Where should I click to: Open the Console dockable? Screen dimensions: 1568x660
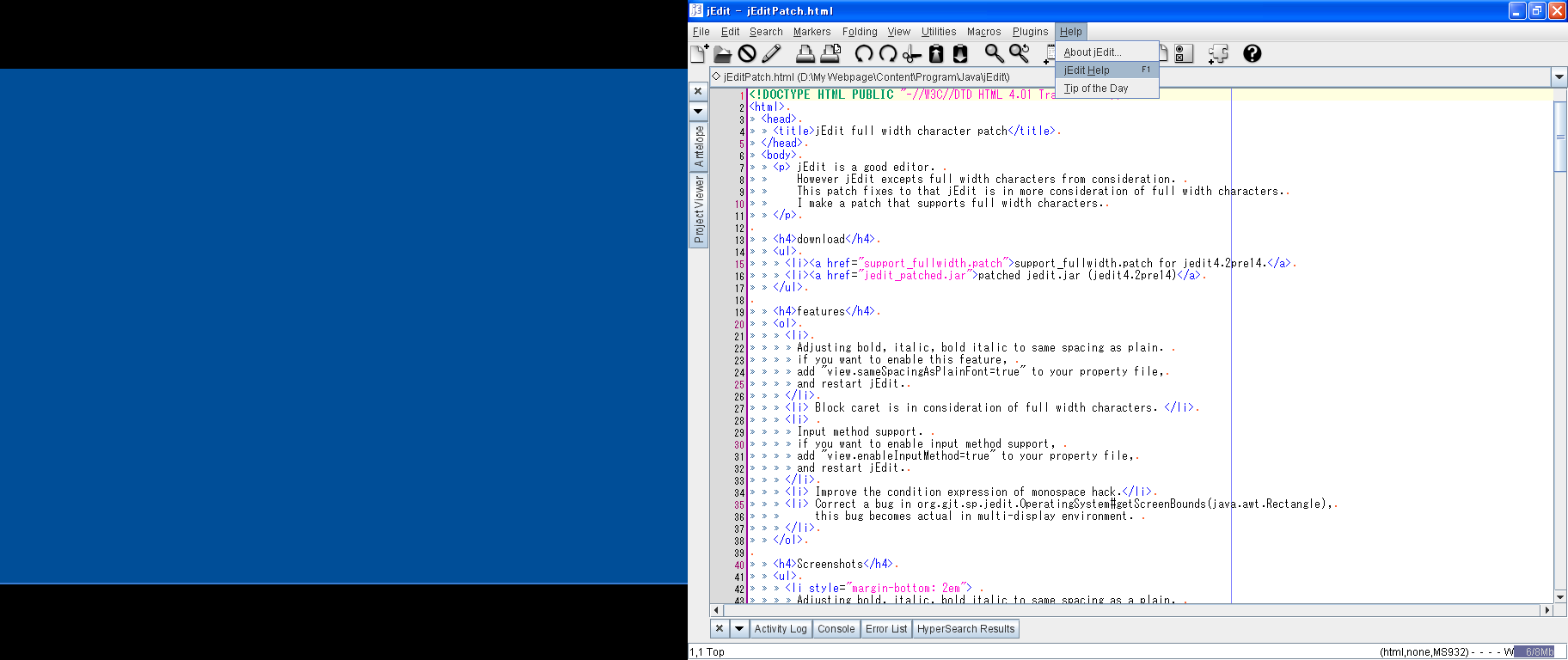point(836,629)
